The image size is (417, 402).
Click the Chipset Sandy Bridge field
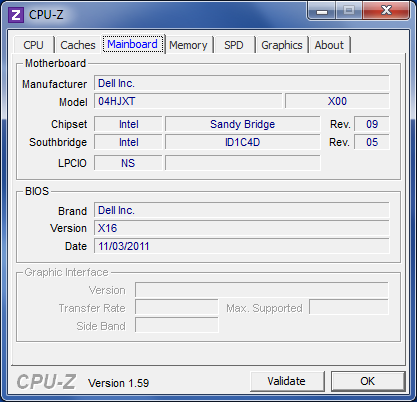[243, 124]
